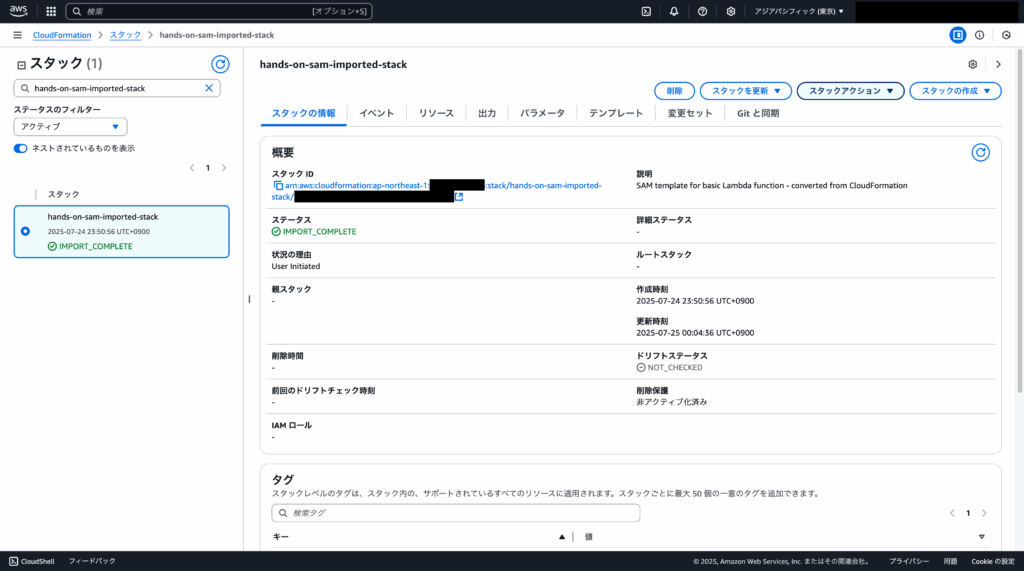1024x571 pixels.
Task: Open the update stack dropdown
Action: pyautogui.click(x=746, y=91)
